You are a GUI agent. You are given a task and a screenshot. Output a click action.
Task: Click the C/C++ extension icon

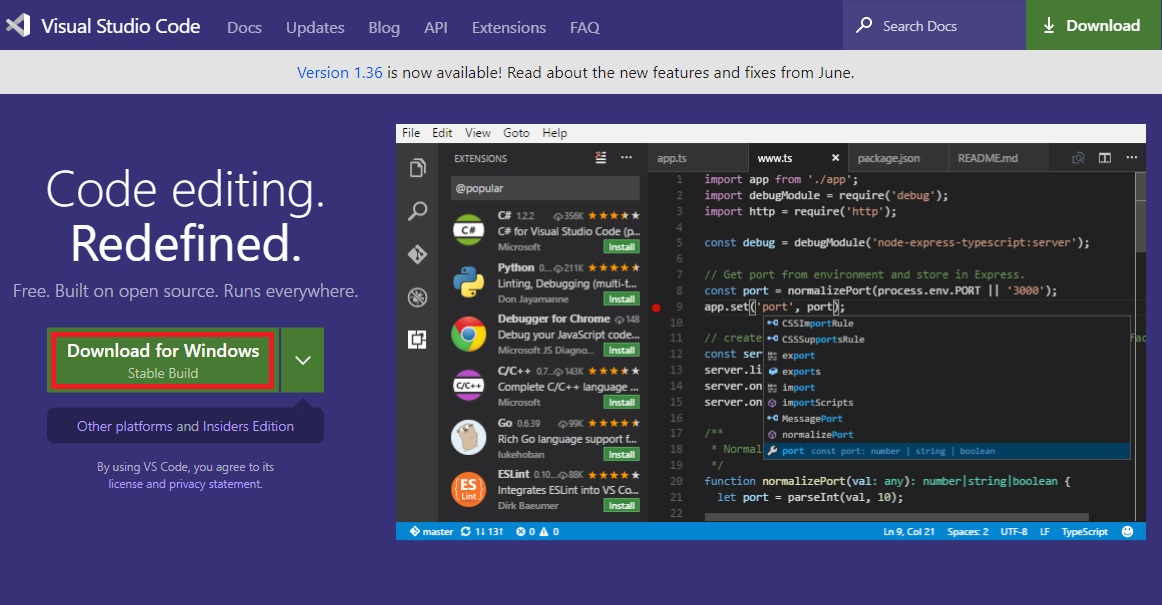coord(468,386)
